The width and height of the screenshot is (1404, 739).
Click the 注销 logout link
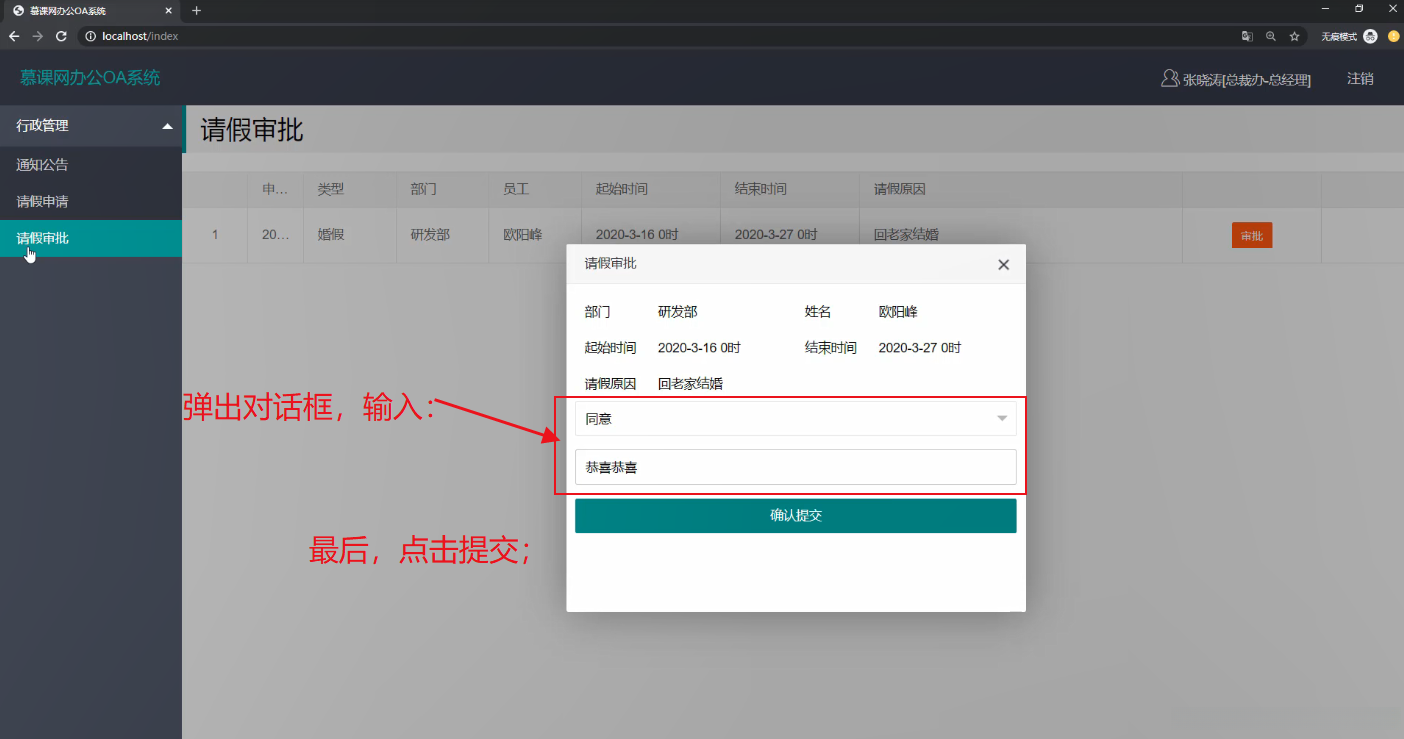1360,78
